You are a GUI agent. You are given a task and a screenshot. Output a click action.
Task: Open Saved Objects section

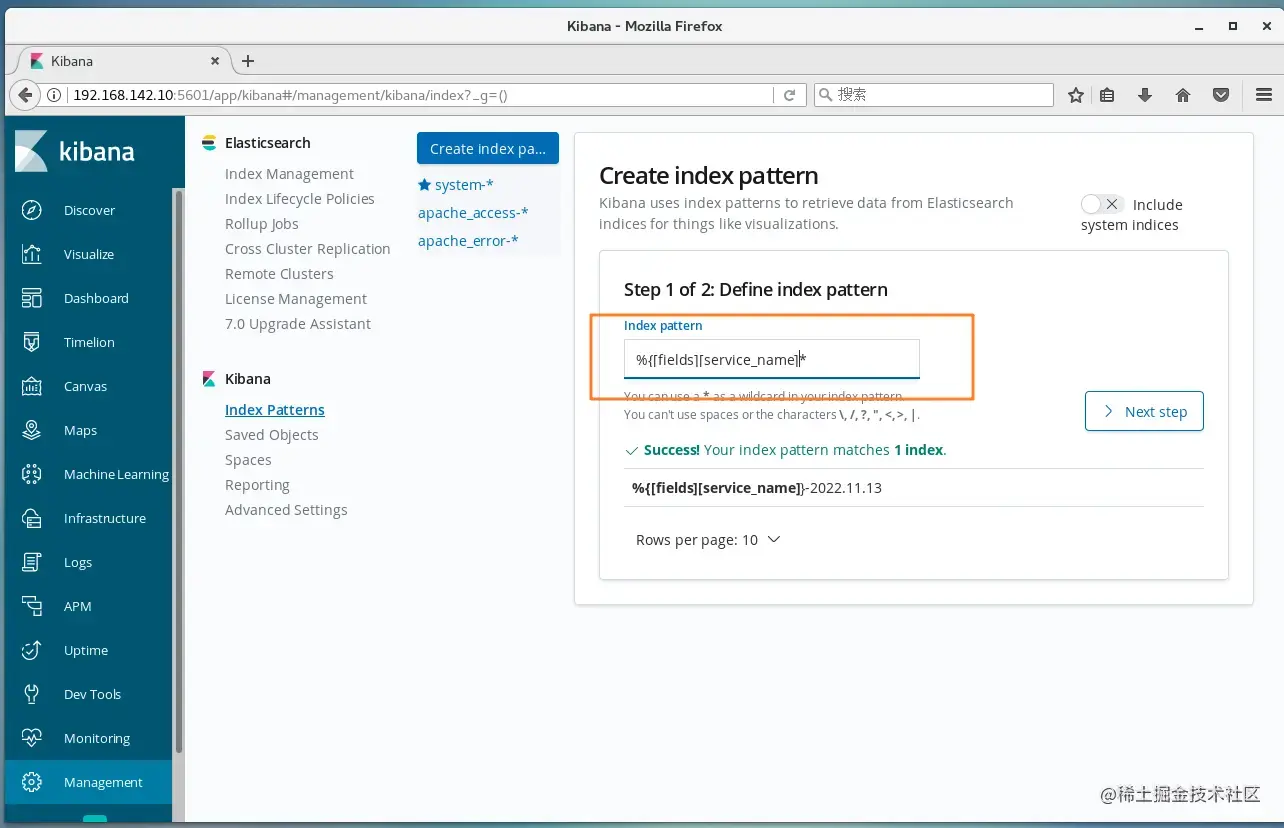(x=272, y=435)
